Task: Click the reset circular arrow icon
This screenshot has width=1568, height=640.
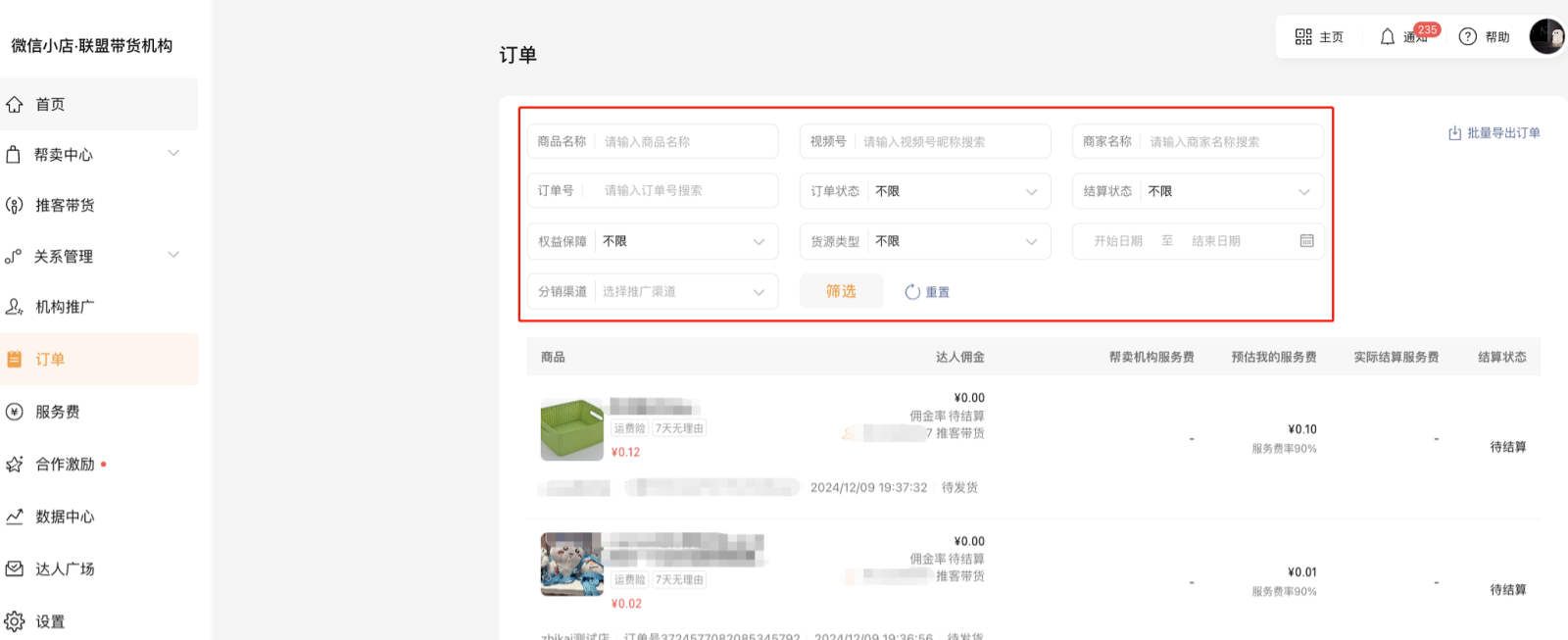Action: pos(911,292)
